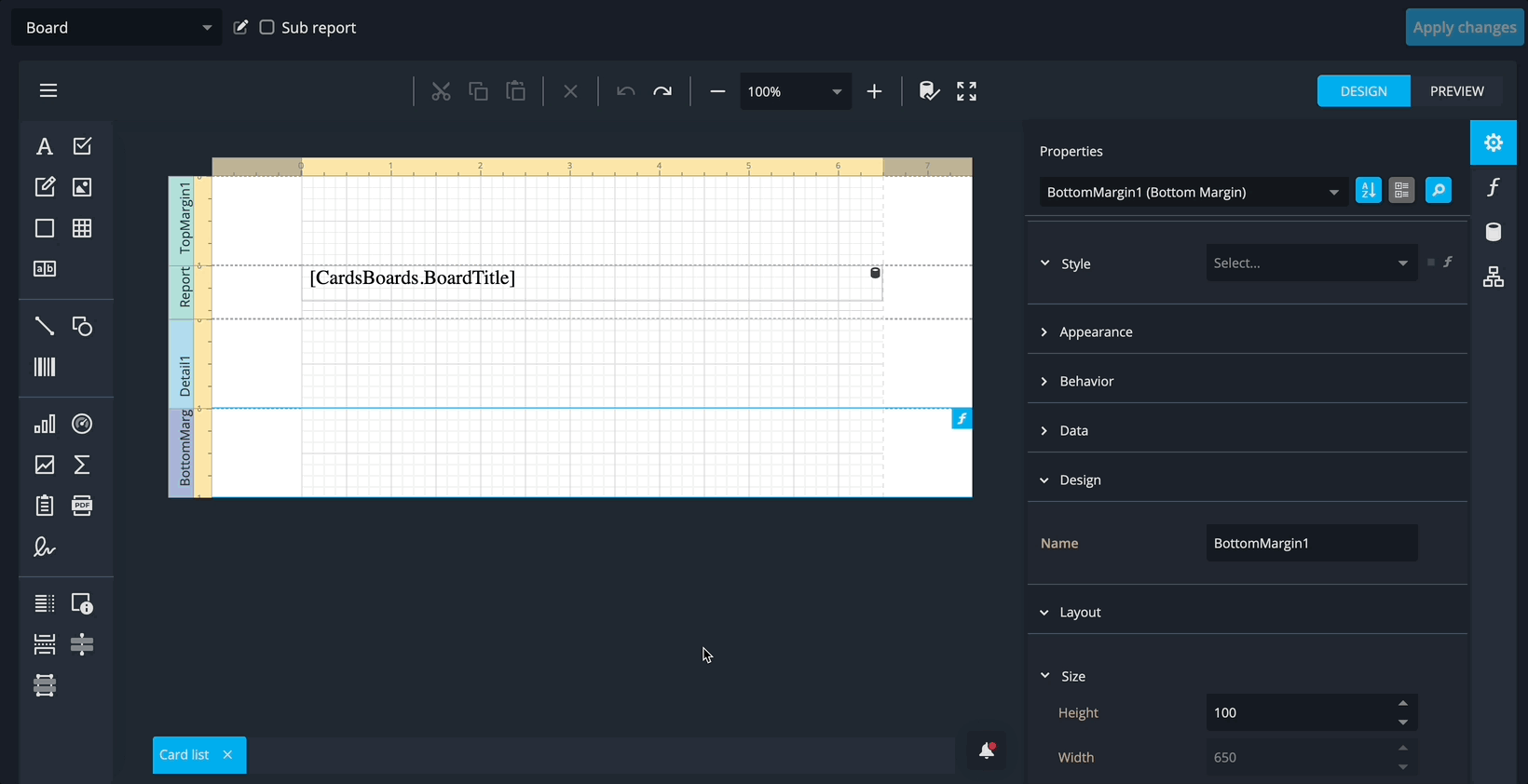
Task: Select the PDF Signature tool
Action: [x=44, y=547]
